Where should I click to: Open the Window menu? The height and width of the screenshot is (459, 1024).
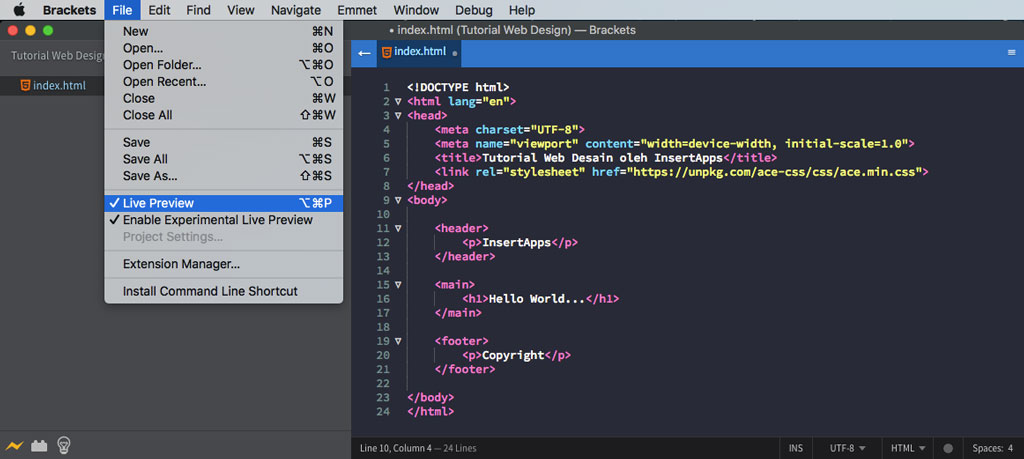pos(417,10)
